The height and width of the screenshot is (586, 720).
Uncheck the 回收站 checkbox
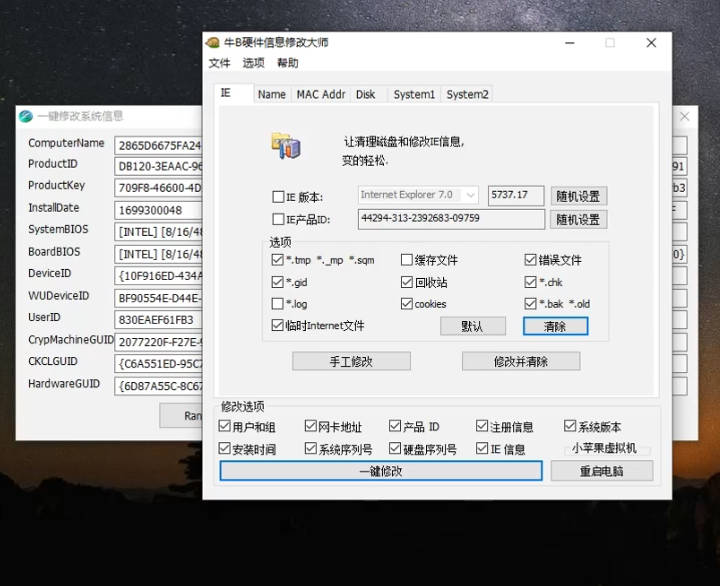pos(407,282)
